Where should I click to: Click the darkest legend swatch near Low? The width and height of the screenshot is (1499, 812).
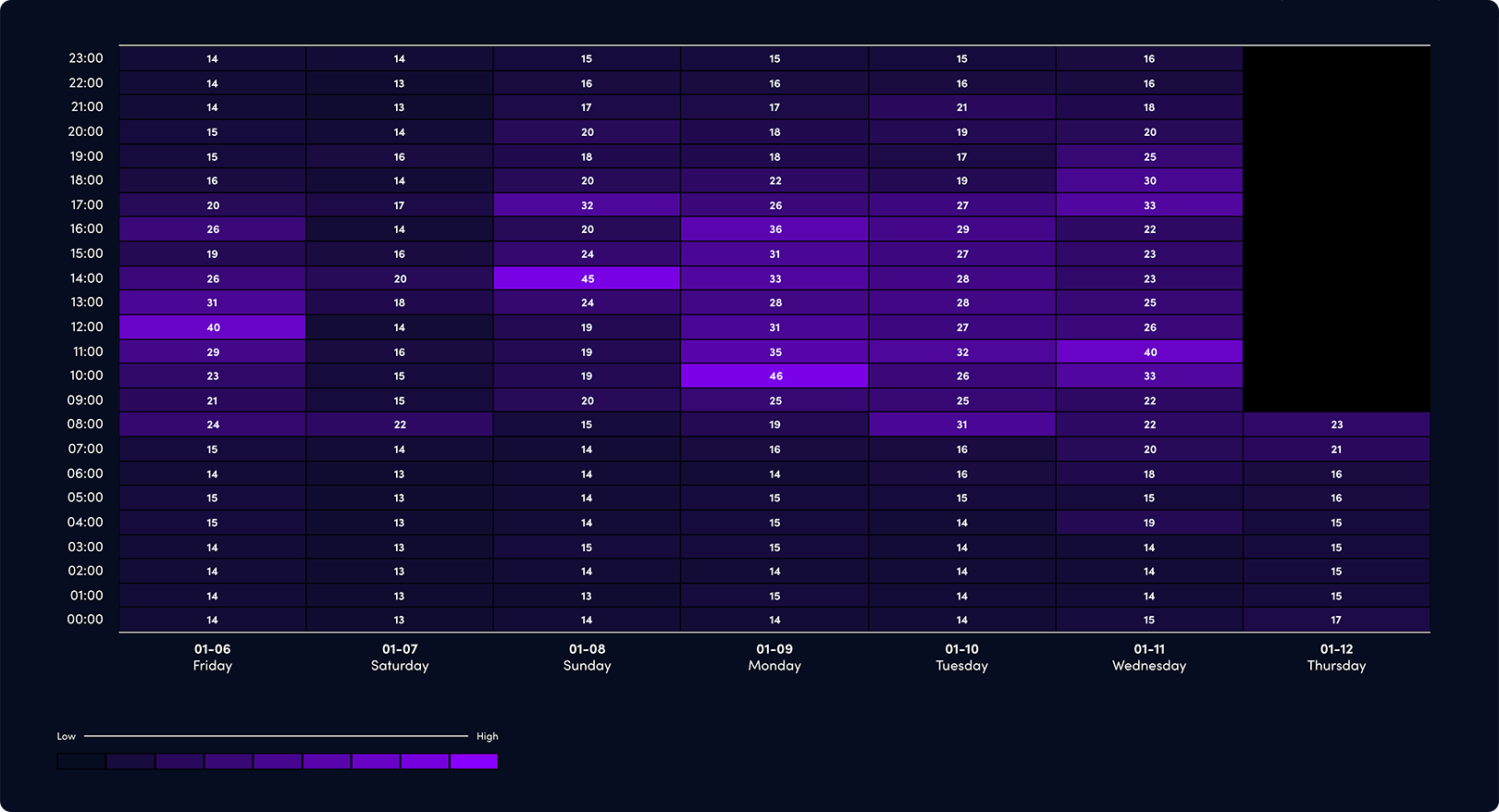pos(81,761)
